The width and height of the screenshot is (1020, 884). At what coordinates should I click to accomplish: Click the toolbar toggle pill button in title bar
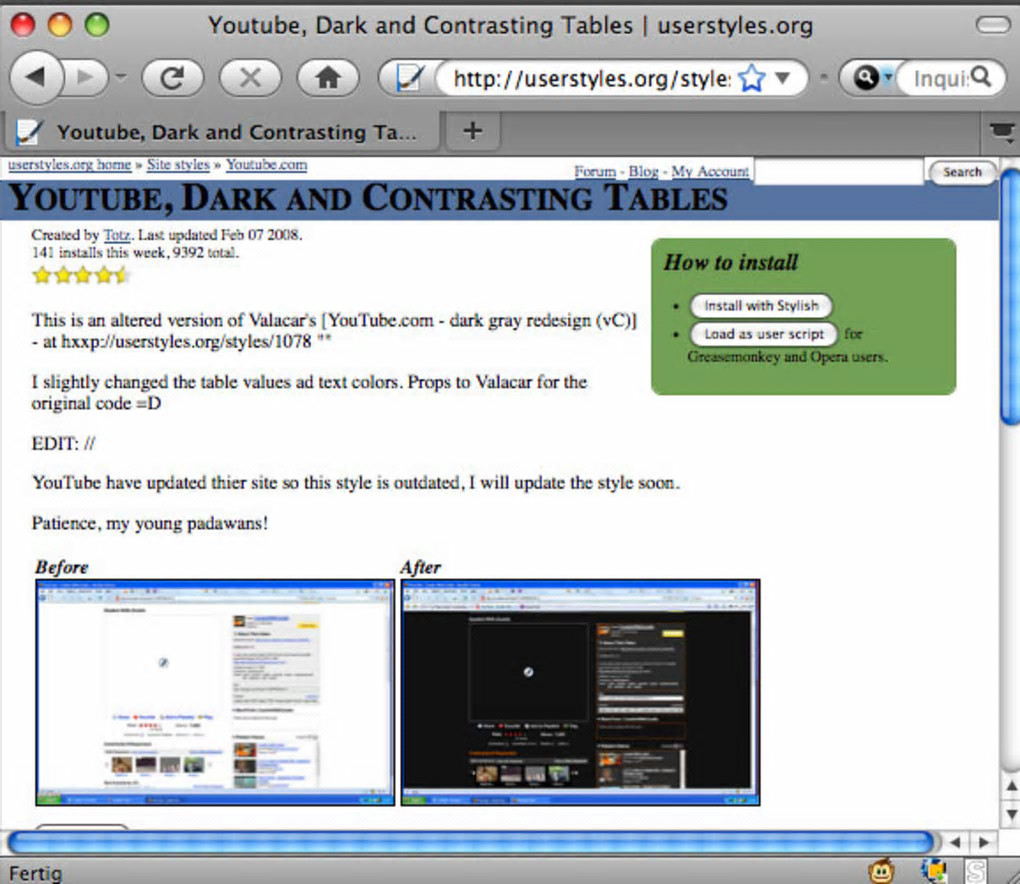pos(992,25)
